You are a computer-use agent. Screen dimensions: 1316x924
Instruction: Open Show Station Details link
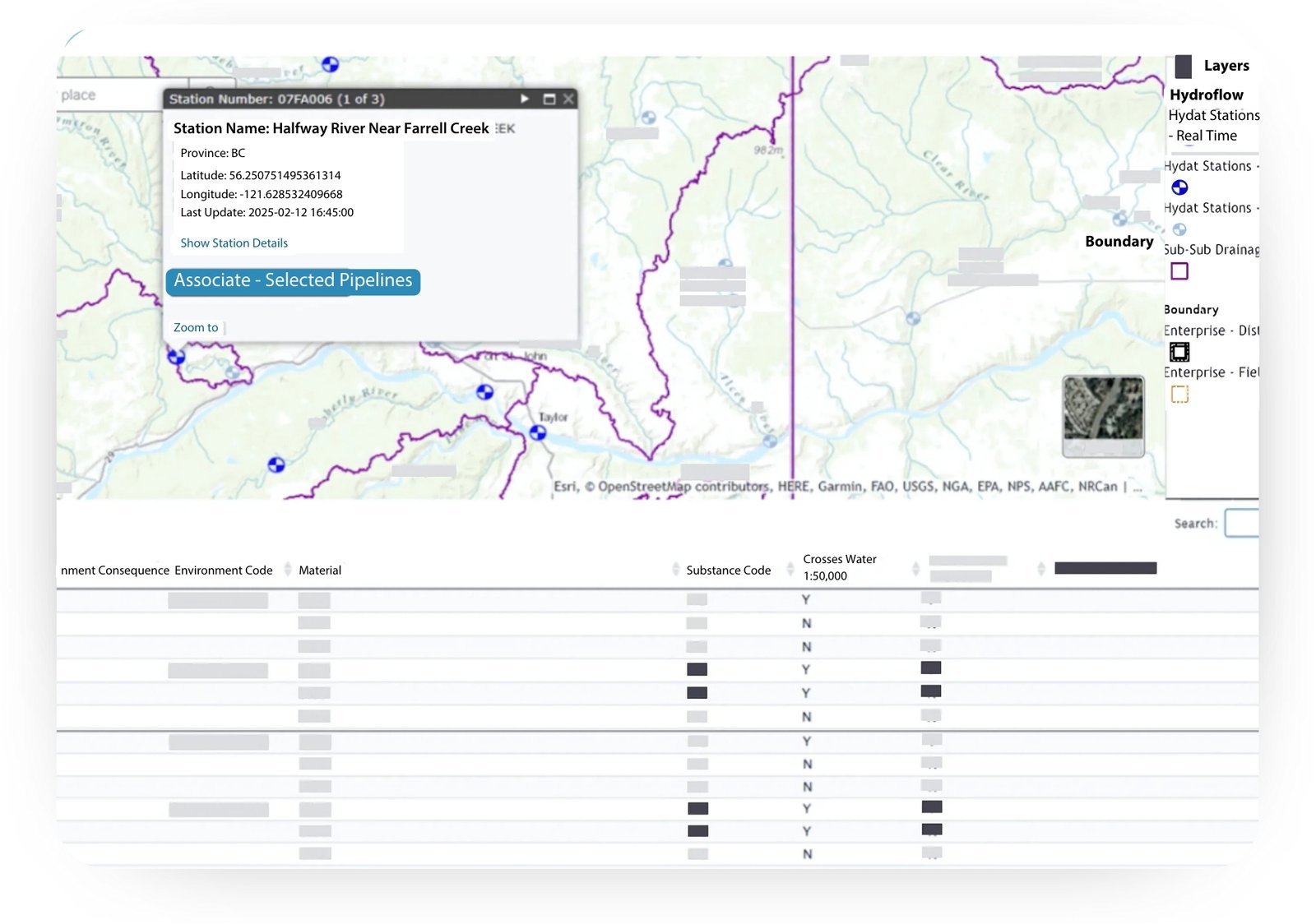click(x=234, y=243)
